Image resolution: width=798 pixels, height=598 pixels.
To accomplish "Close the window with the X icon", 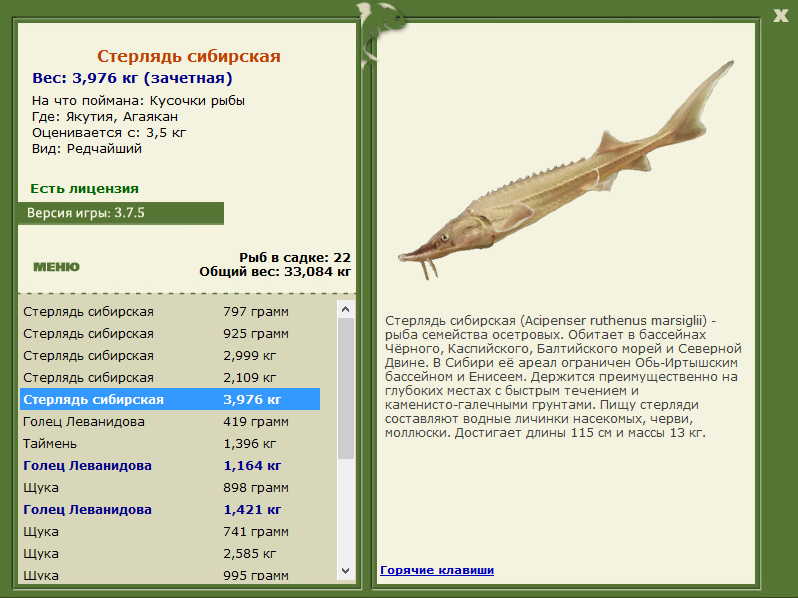I will pos(780,15).
